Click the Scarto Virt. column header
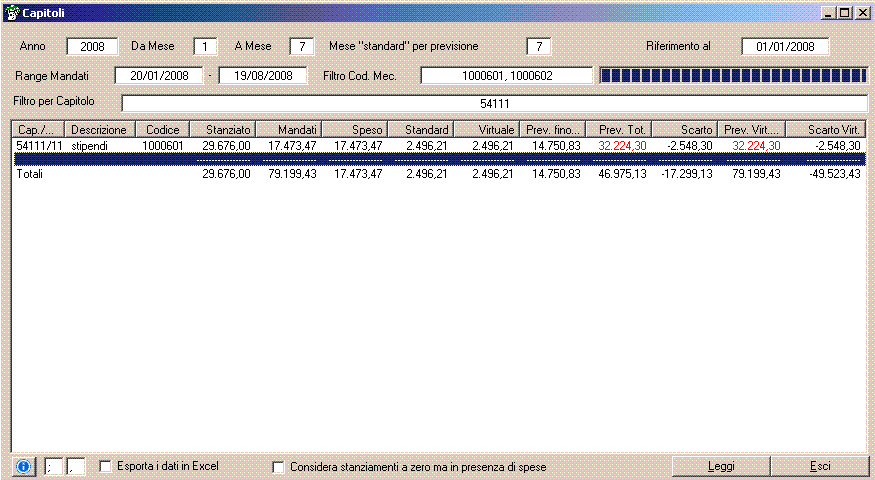 coord(826,130)
